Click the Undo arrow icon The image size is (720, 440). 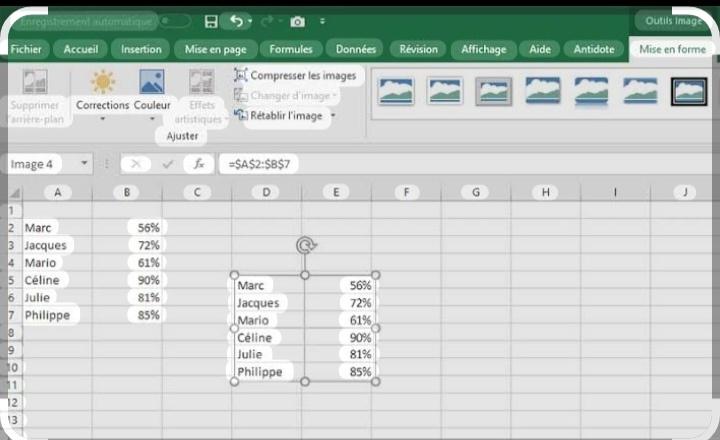[x=236, y=21]
